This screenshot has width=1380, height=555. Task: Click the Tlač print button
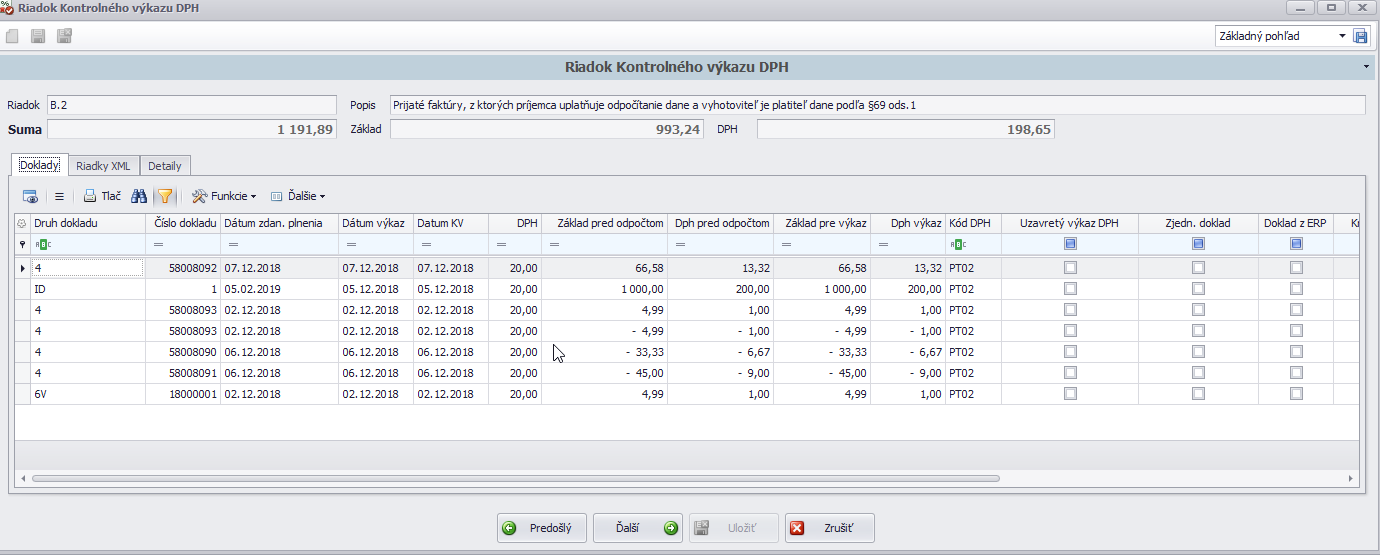tap(102, 196)
